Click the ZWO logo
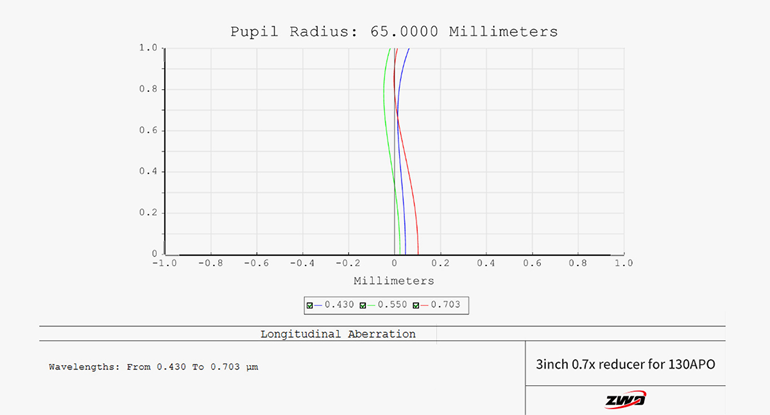 tap(625, 400)
